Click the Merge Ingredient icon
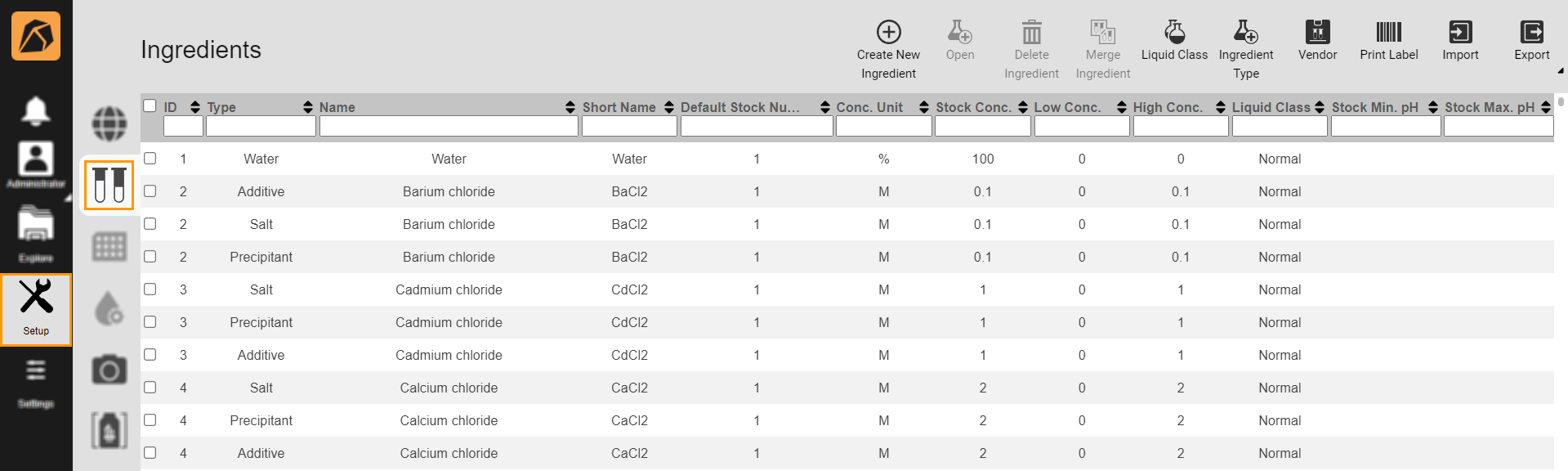This screenshot has height=471, width=1568. point(1102,32)
